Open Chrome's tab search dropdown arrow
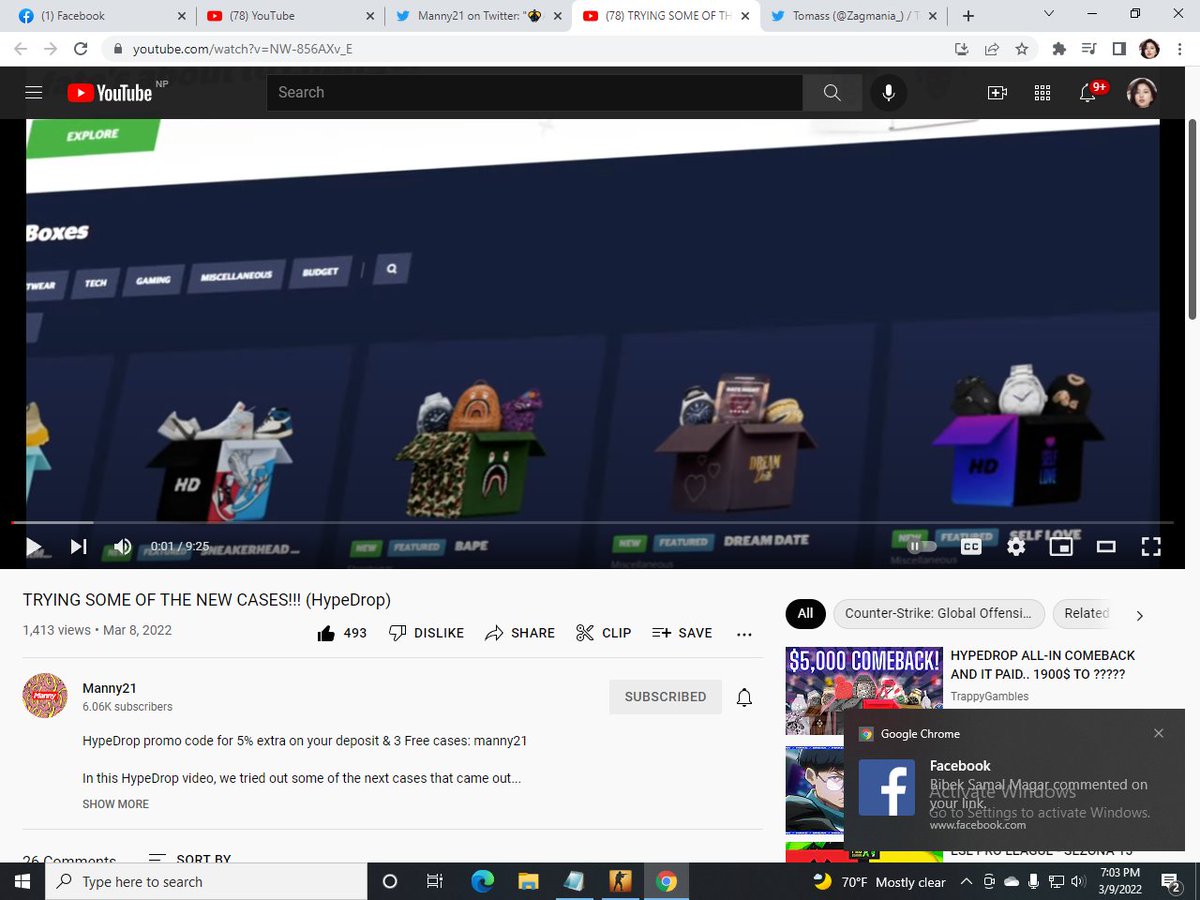Screen dimensions: 1200x900 click(x=1048, y=15)
